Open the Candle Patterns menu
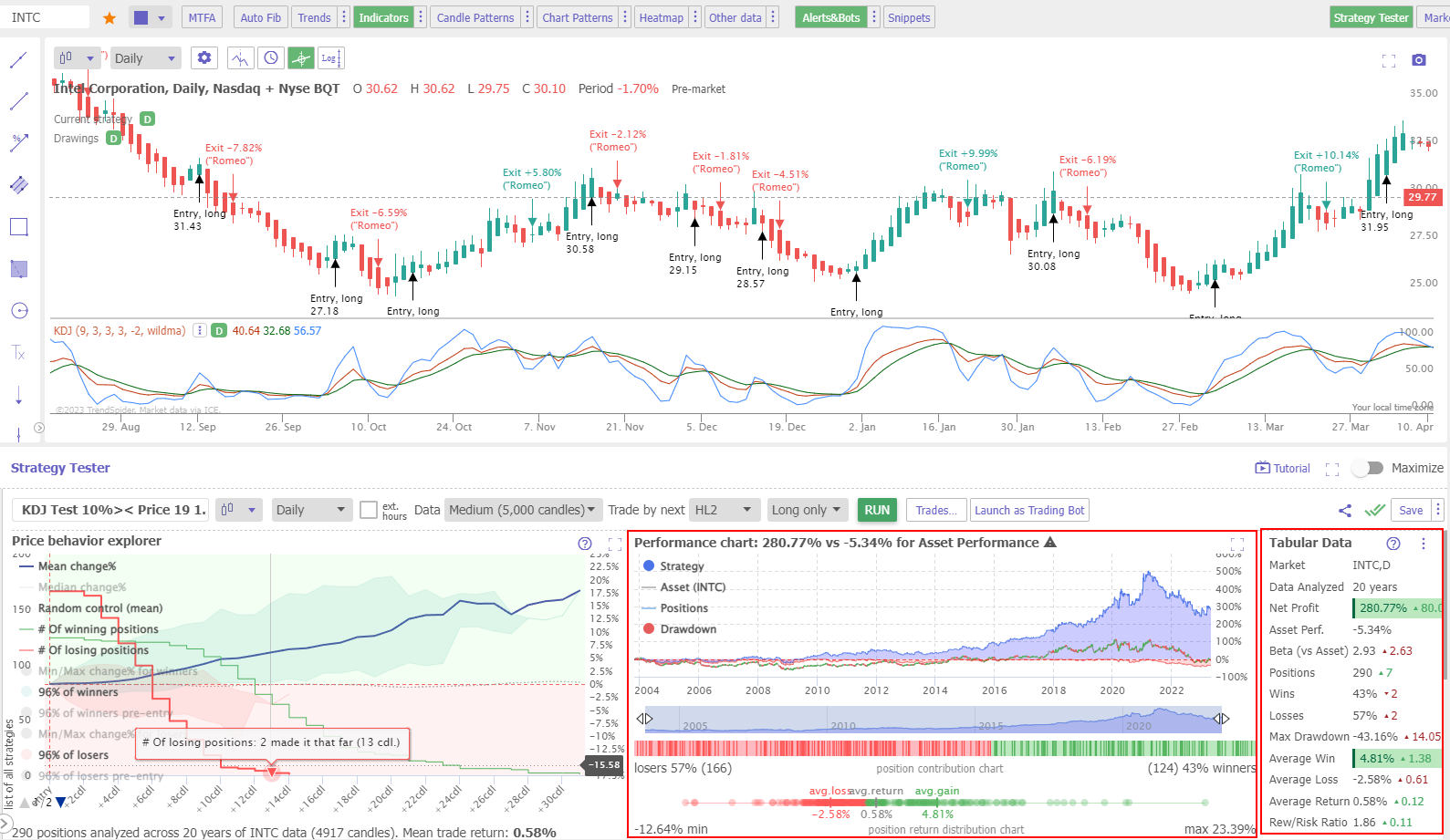 point(475,17)
